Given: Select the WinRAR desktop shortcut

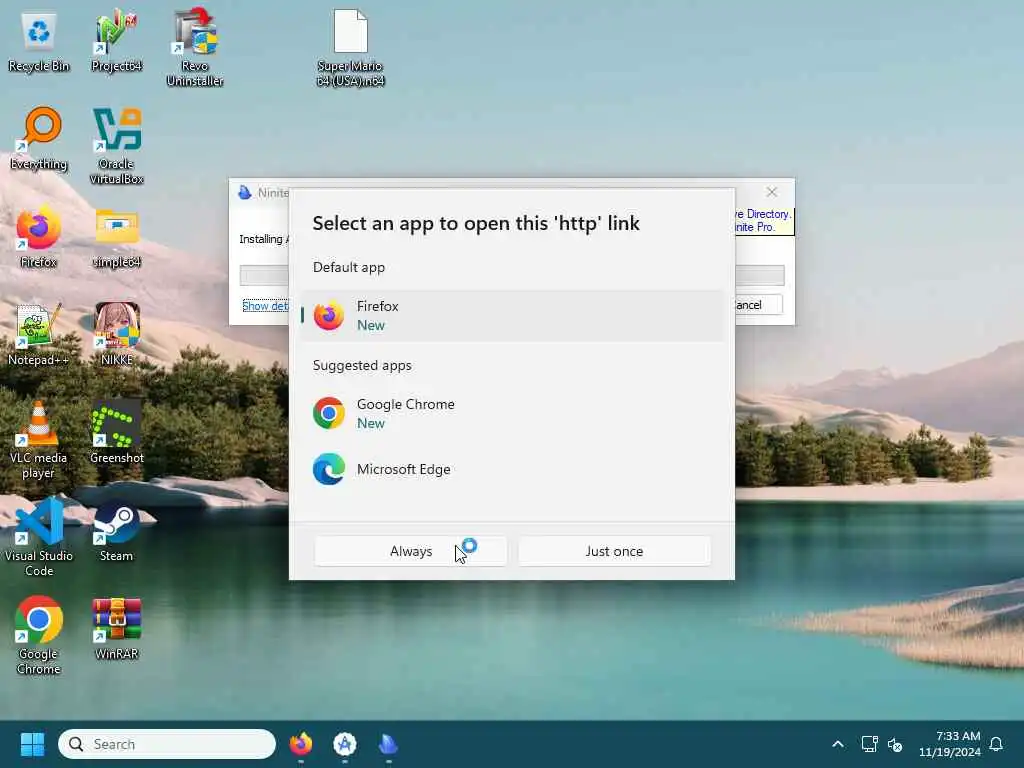Looking at the screenshot, I should (116, 628).
